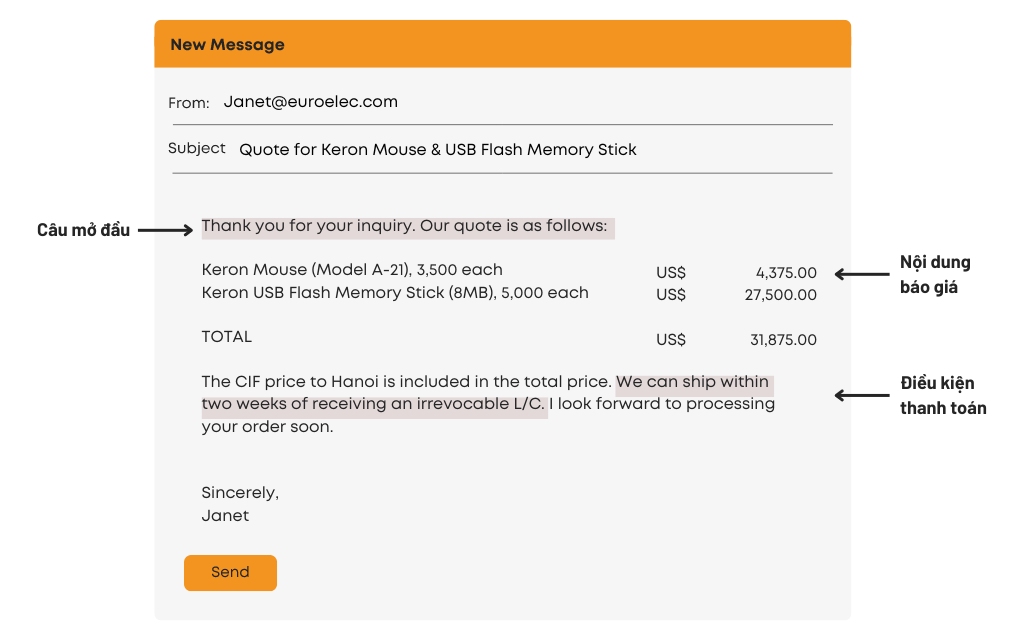Image resolution: width=1024 pixels, height=640 pixels.
Task: Click the From field with Janet's email address
Action: 310,102
